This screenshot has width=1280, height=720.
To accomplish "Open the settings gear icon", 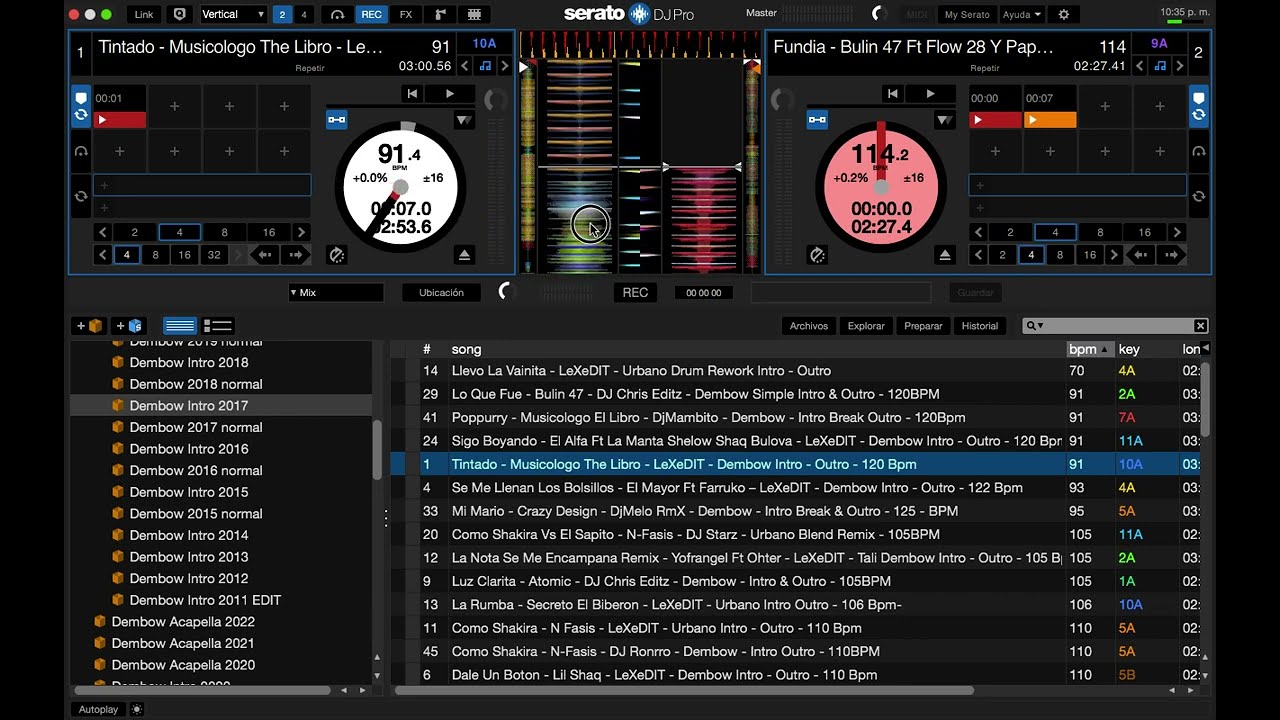I will (1063, 14).
